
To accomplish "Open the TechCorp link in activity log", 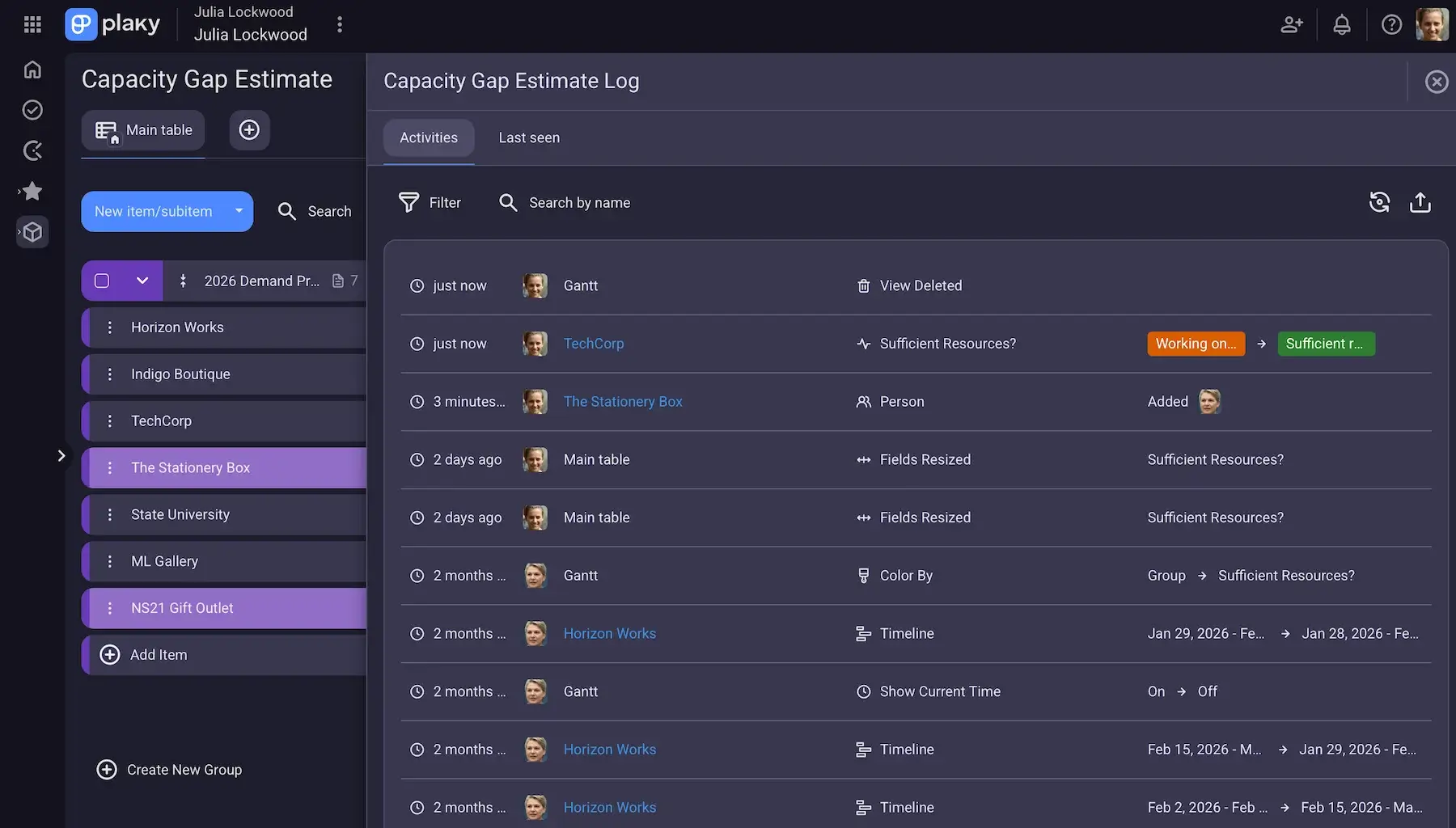I will 594,344.
